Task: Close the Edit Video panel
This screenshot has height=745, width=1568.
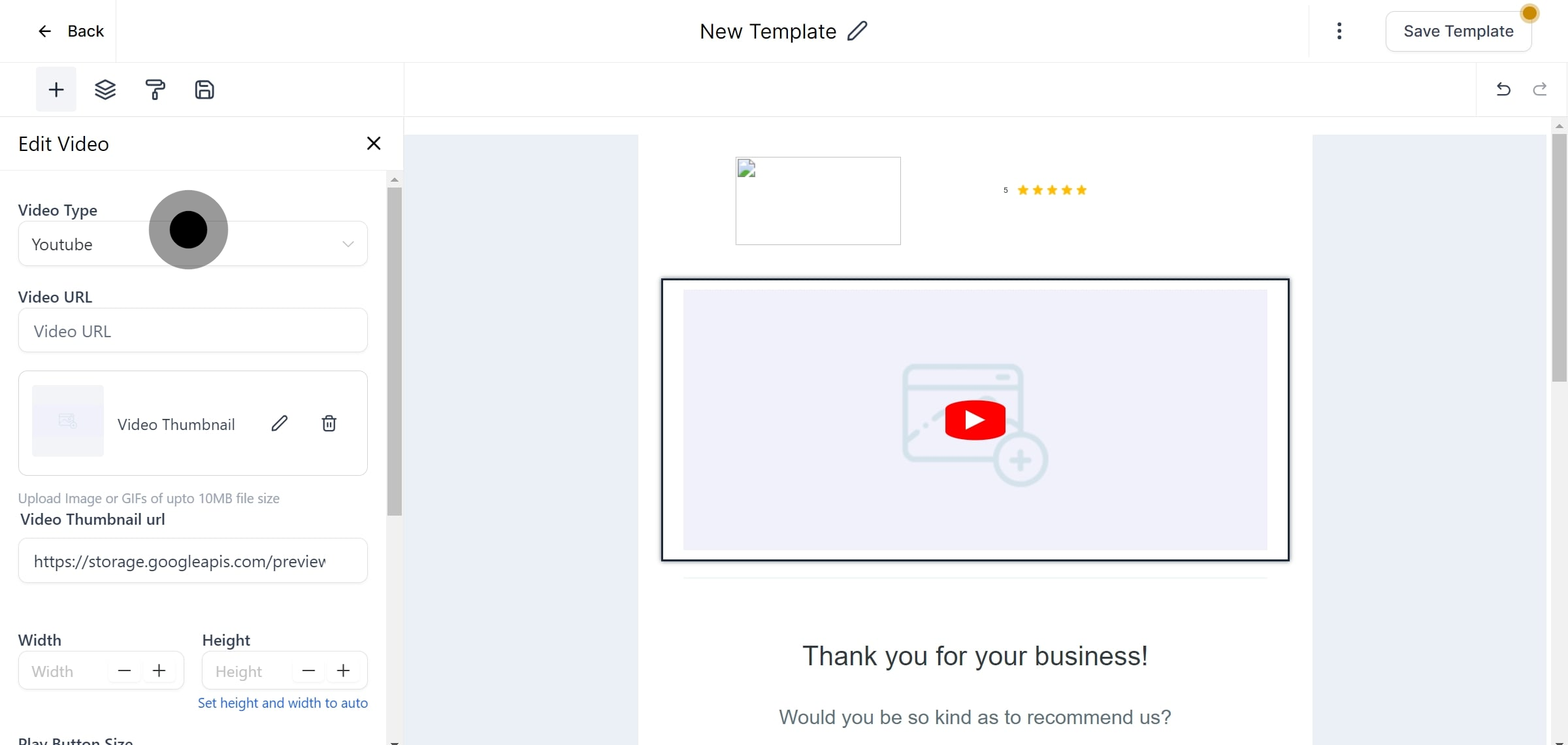Action: pos(373,143)
